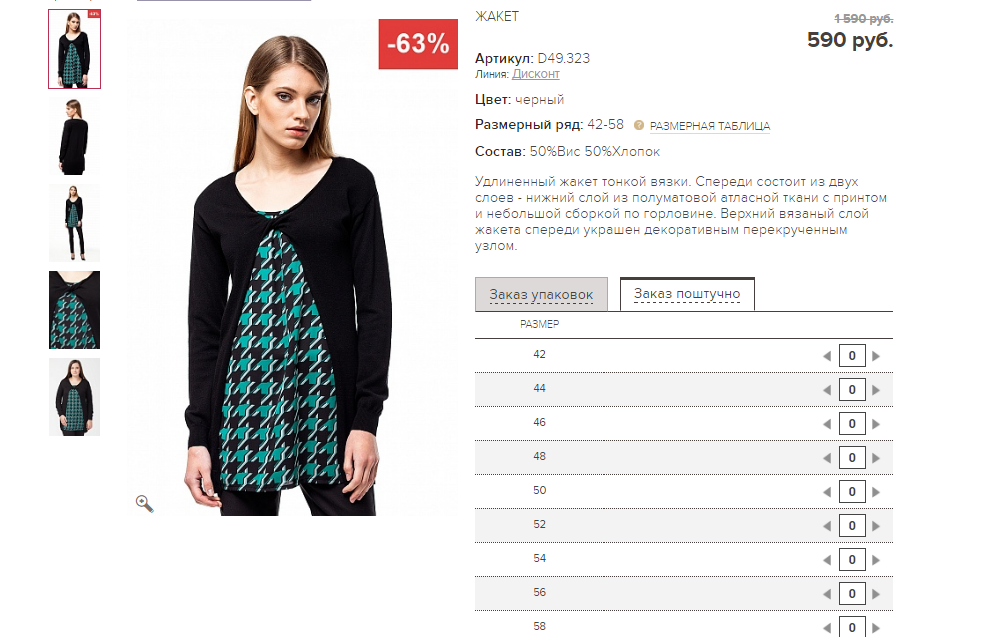
Task: Click the magnifier zoom icon on photo
Action: click(145, 503)
